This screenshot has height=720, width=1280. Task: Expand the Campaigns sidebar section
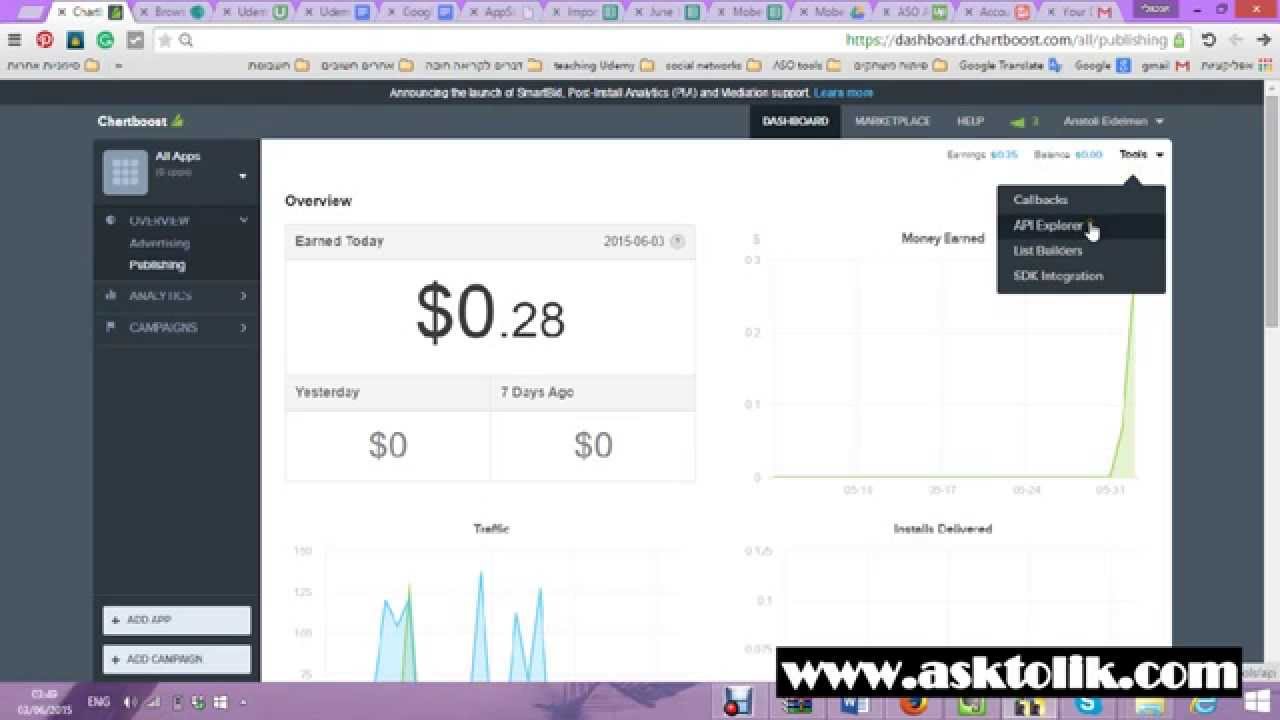(x=244, y=328)
